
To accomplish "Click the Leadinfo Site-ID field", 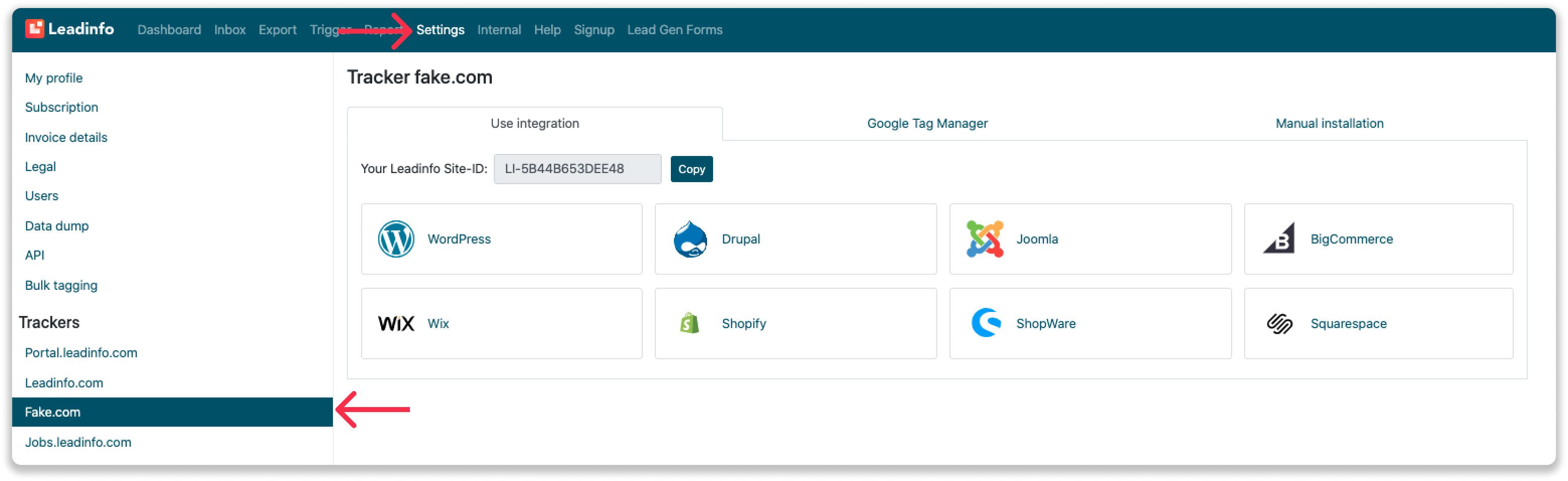I will 577,169.
